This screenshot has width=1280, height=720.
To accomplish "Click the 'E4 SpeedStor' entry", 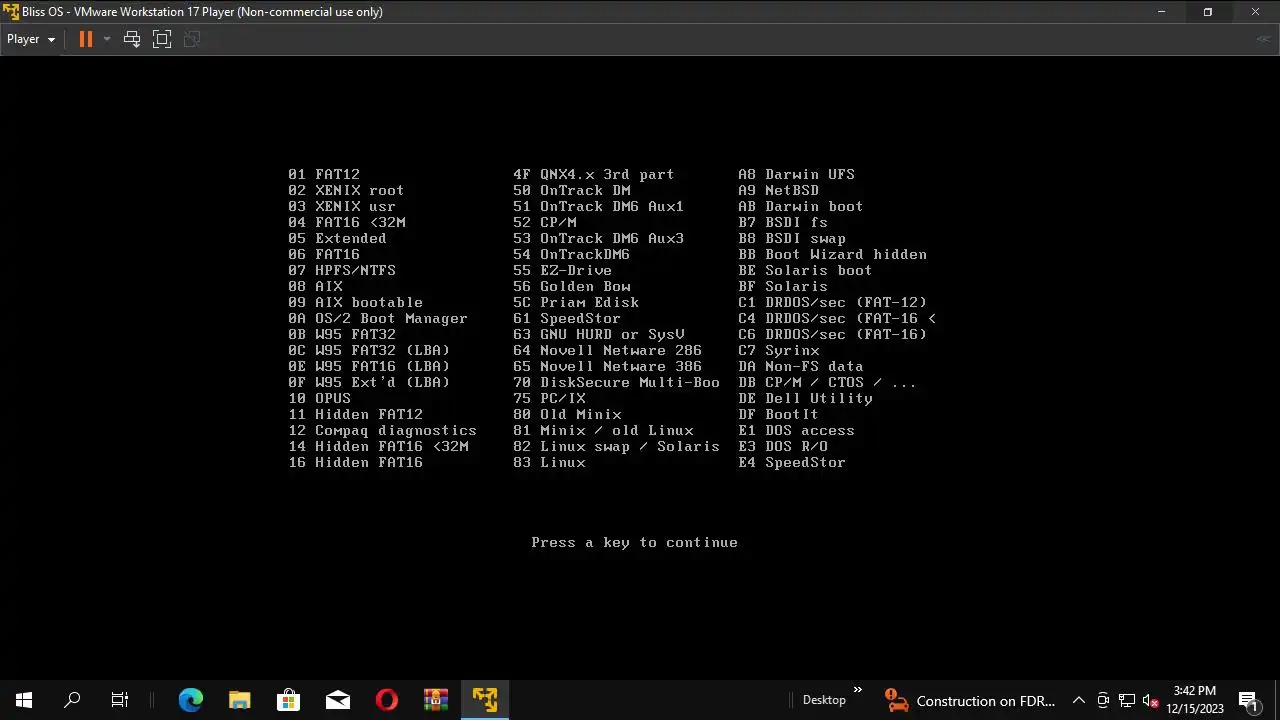I will point(792,462).
